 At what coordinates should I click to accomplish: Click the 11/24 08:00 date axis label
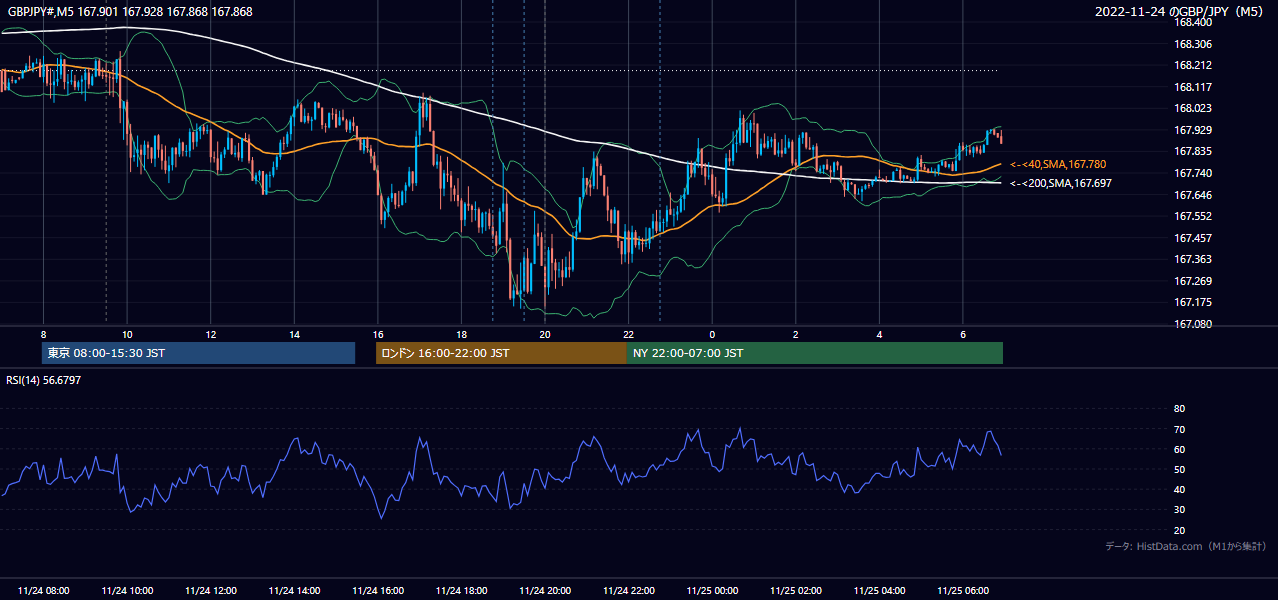point(43,591)
